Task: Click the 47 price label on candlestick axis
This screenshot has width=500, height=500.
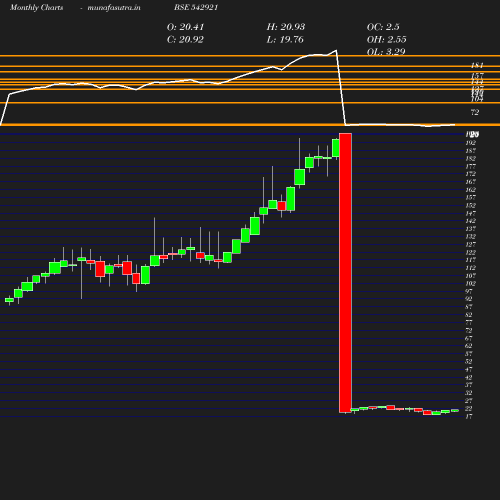Action: [469, 369]
